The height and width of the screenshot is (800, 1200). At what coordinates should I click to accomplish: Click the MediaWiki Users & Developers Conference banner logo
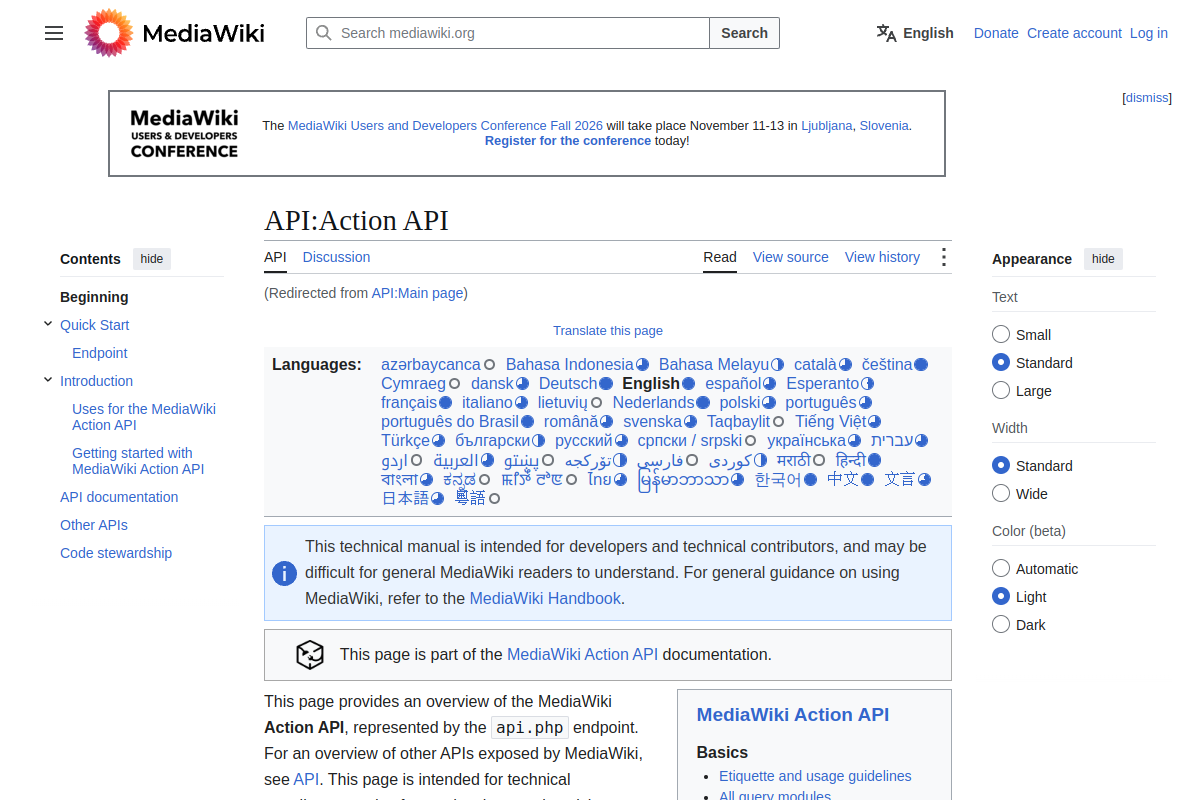pyautogui.click(x=184, y=134)
